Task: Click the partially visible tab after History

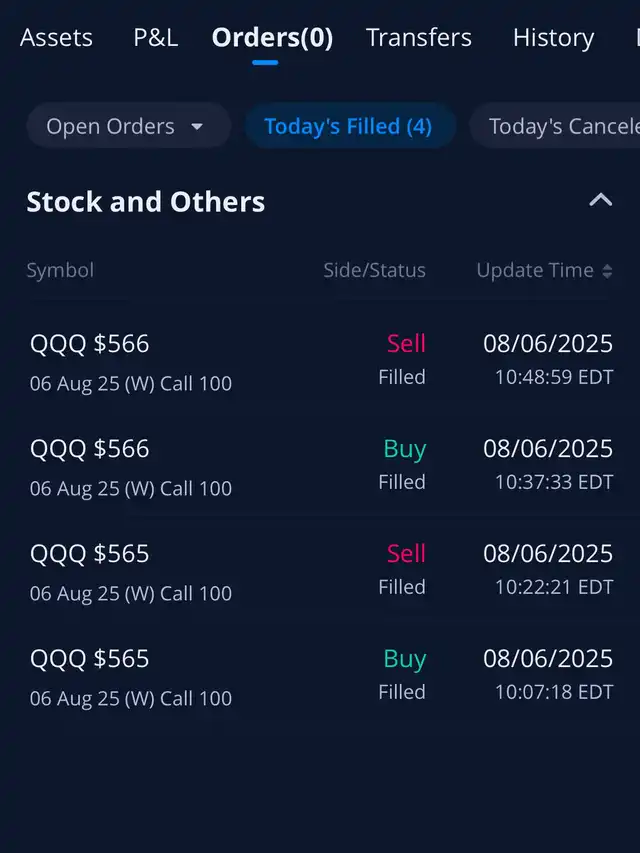Action: click(x=635, y=38)
